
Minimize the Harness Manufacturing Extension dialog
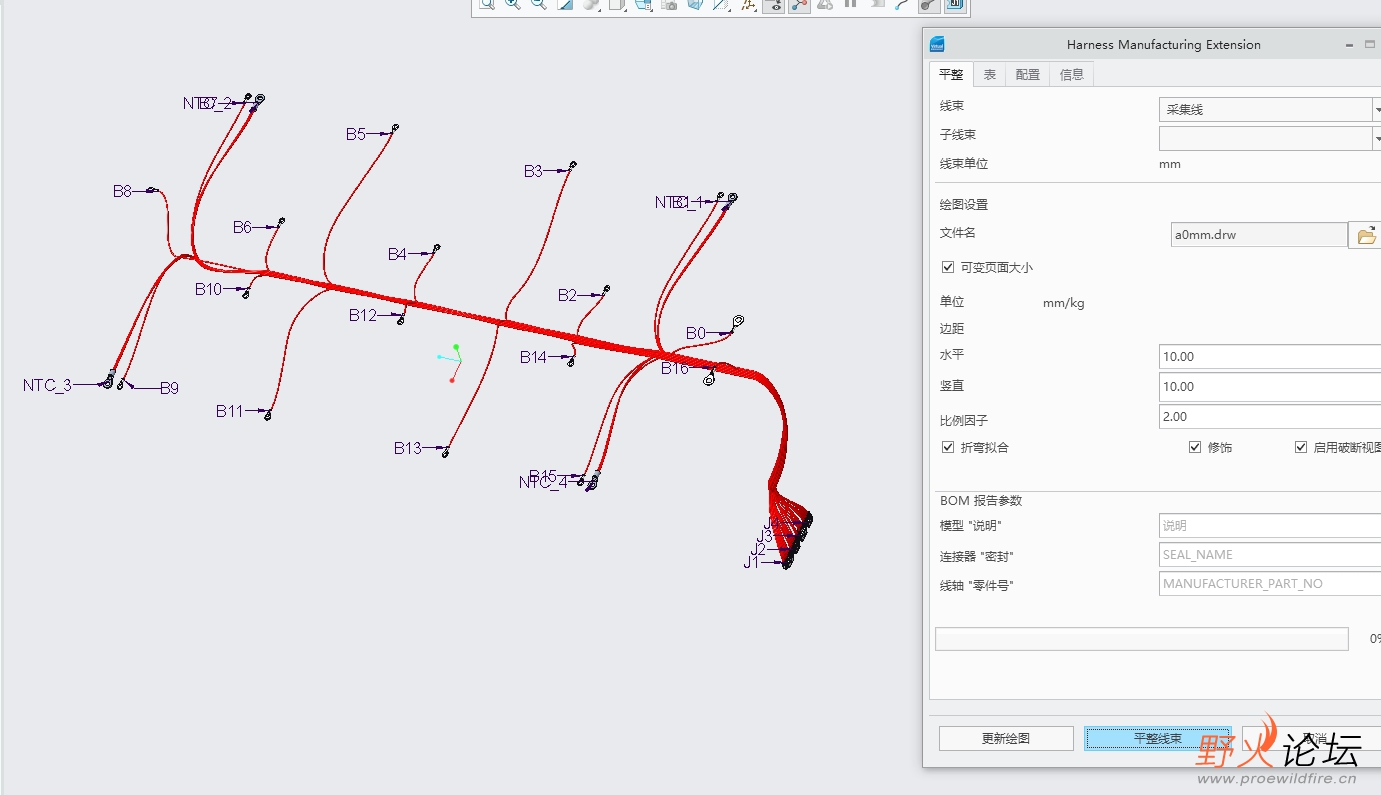(x=1350, y=44)
